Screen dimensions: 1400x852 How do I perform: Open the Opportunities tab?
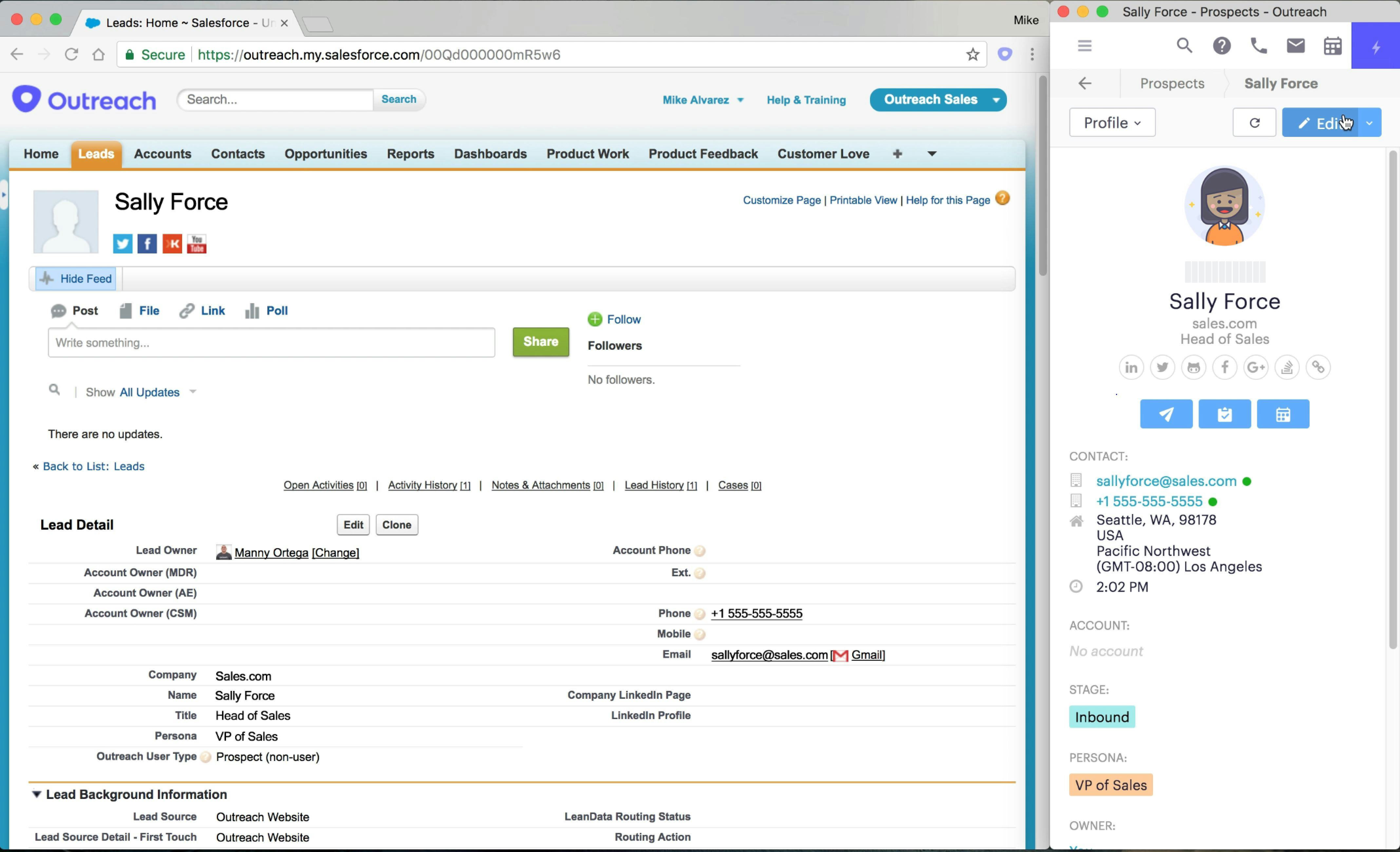326,154
